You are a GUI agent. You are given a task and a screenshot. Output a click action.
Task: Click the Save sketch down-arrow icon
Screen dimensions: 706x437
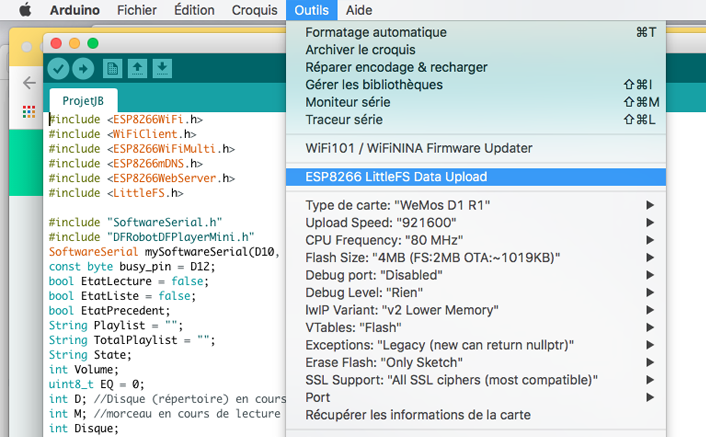click(x=162, y=69)
